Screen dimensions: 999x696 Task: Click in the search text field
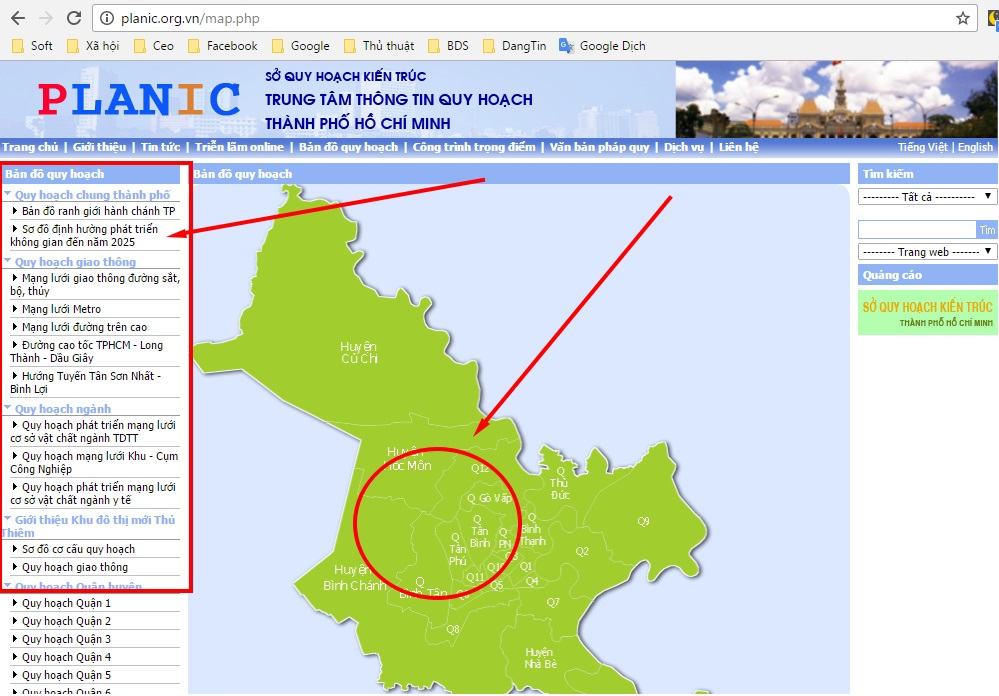point(916,229)
